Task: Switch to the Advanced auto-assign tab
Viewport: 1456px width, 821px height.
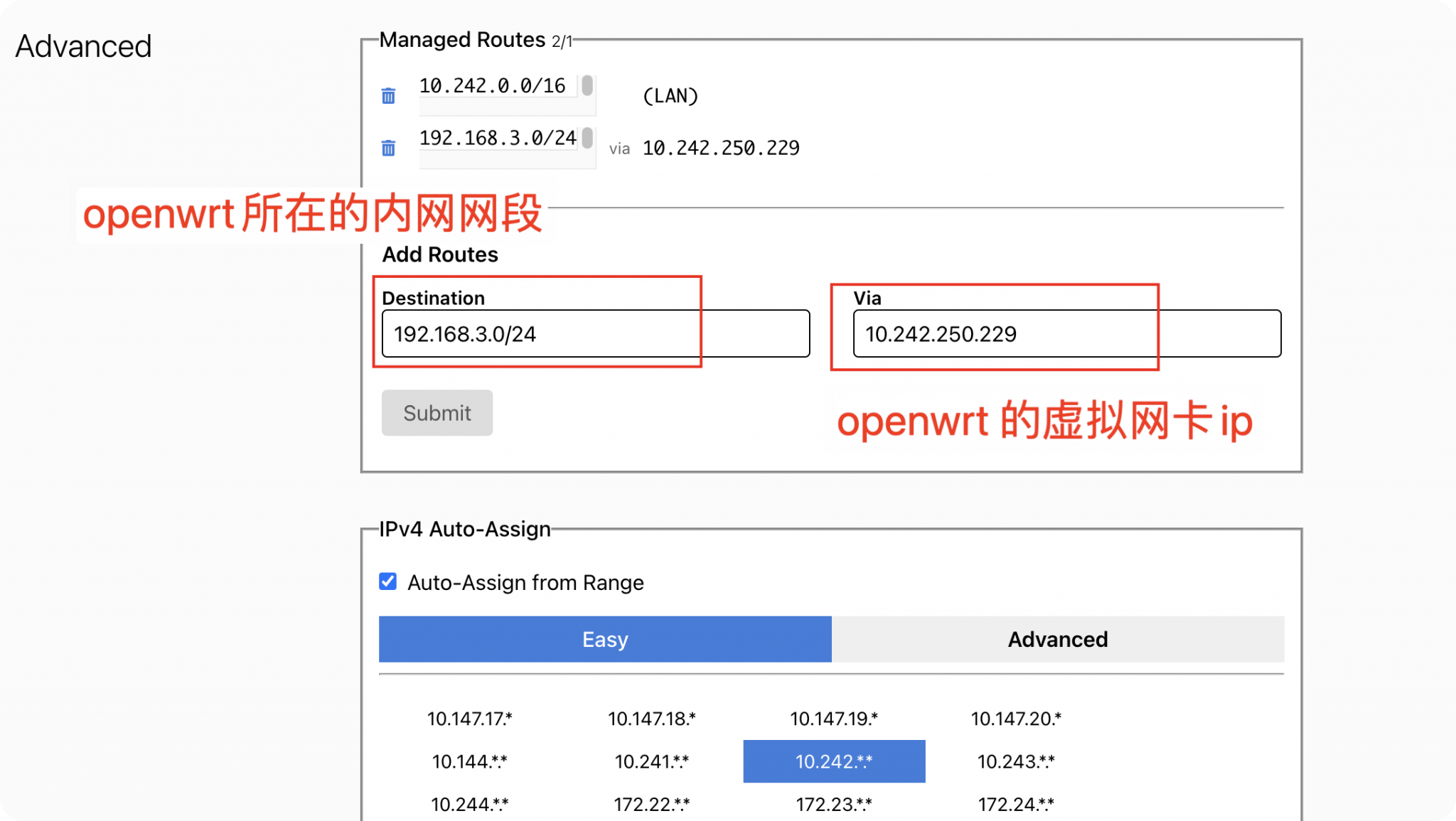Action: [x=1057, y=639]
